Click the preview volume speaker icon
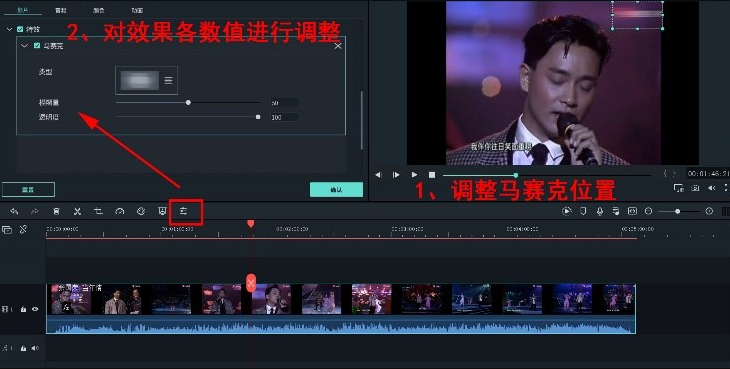Screen dimensions: 730x369 coord(712,188)
